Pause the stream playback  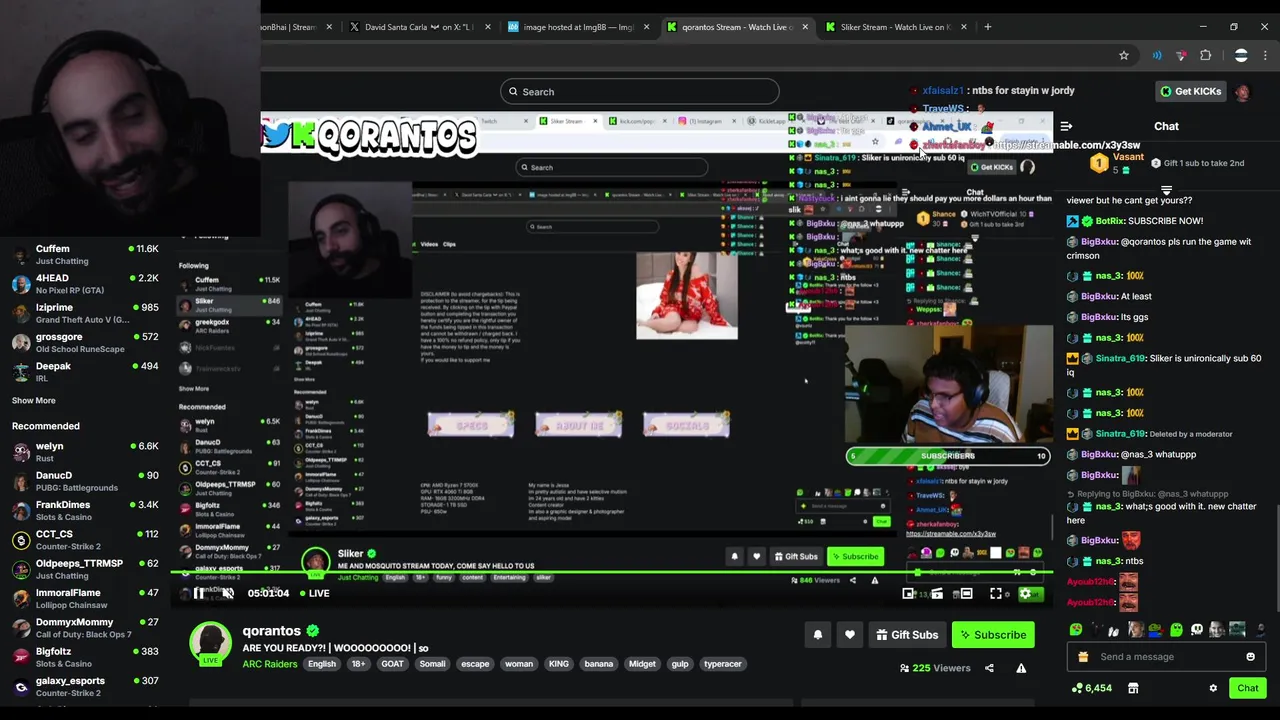click(199, 594)
